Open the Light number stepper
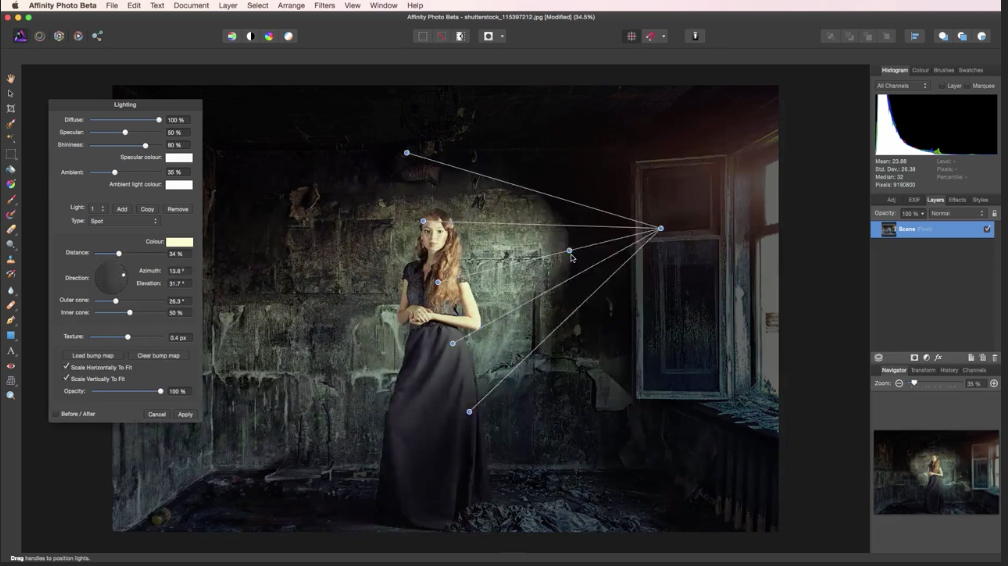 coord(98,208)
